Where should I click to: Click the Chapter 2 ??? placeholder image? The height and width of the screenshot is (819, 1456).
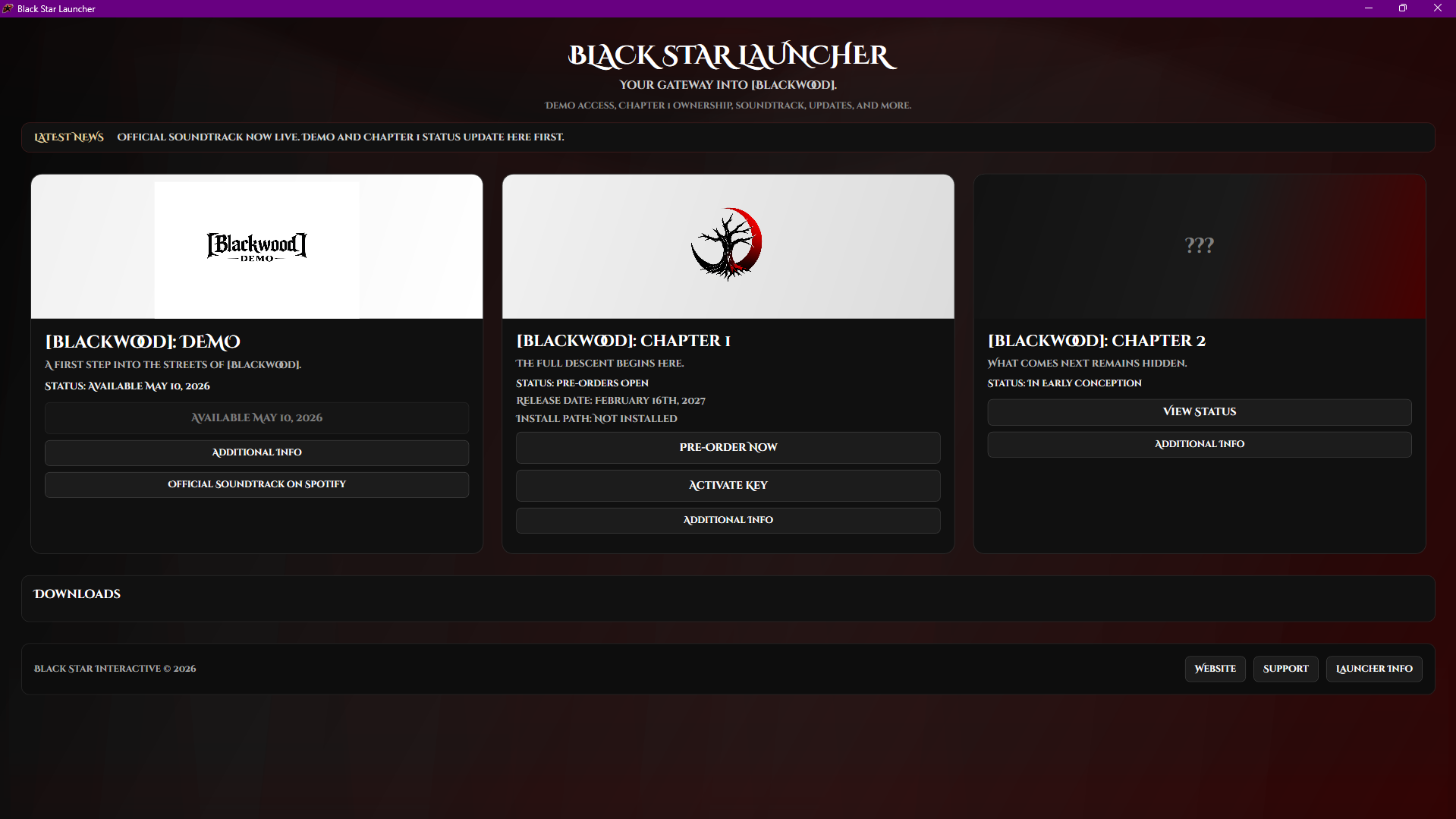click(x=1200, y=247)
